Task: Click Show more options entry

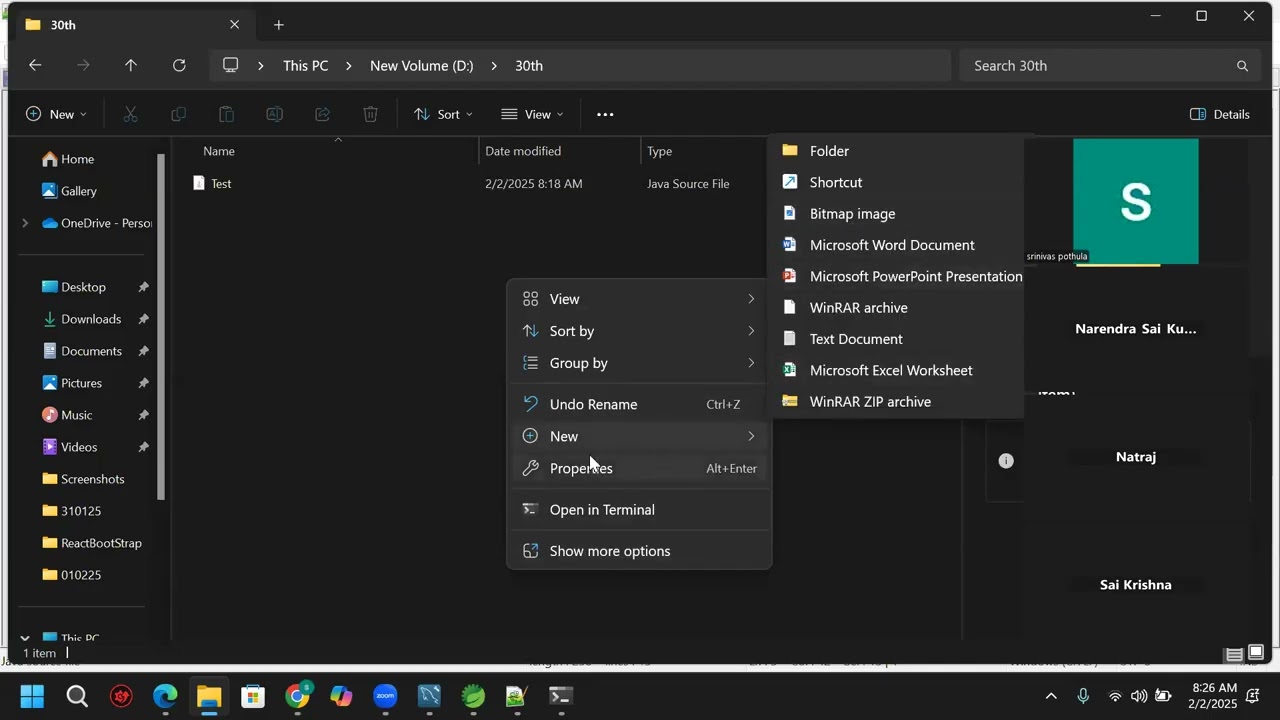Action: [610, 551]
